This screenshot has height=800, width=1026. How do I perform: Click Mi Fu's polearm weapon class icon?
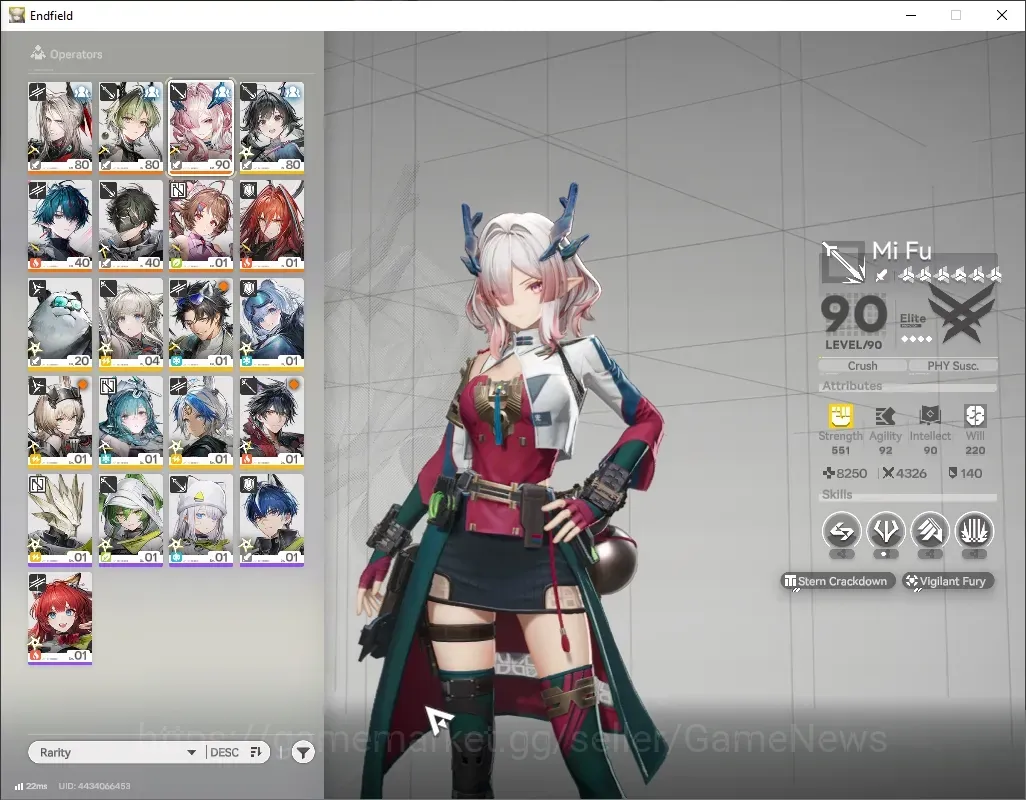[x=843, y=262]
